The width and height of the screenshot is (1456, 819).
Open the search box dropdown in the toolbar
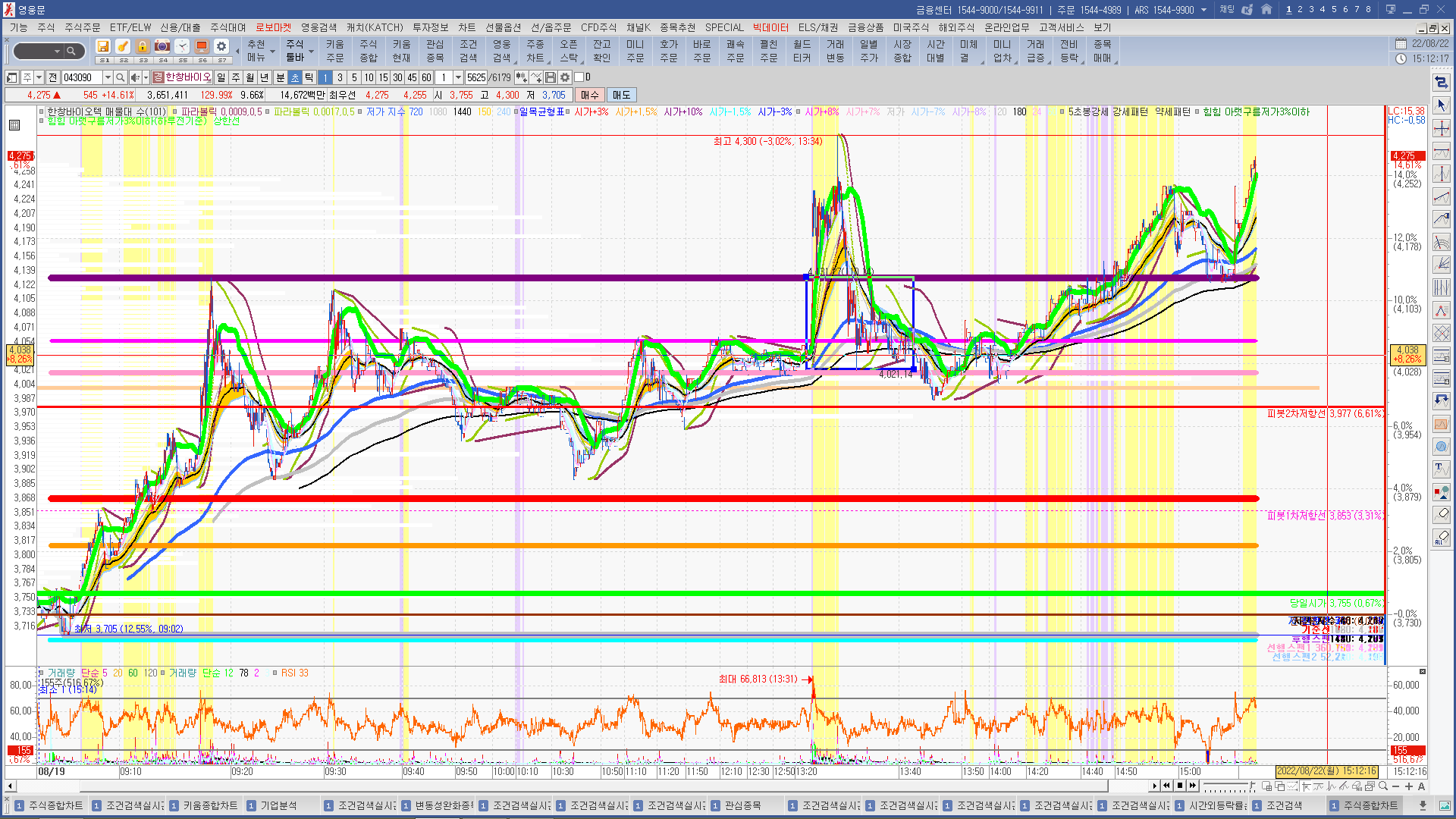(x=58, y=51)
